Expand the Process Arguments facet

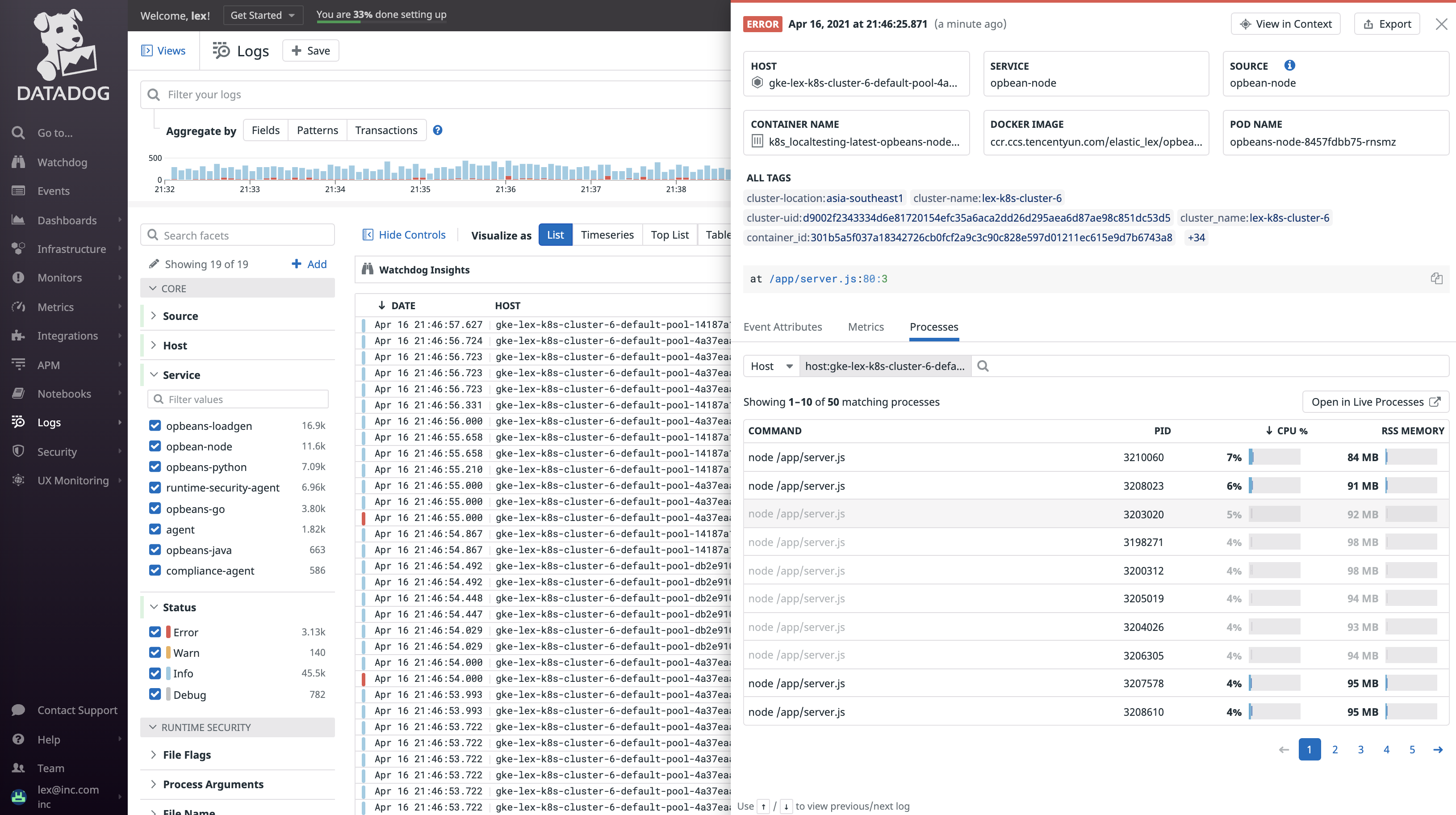point(212,784)
